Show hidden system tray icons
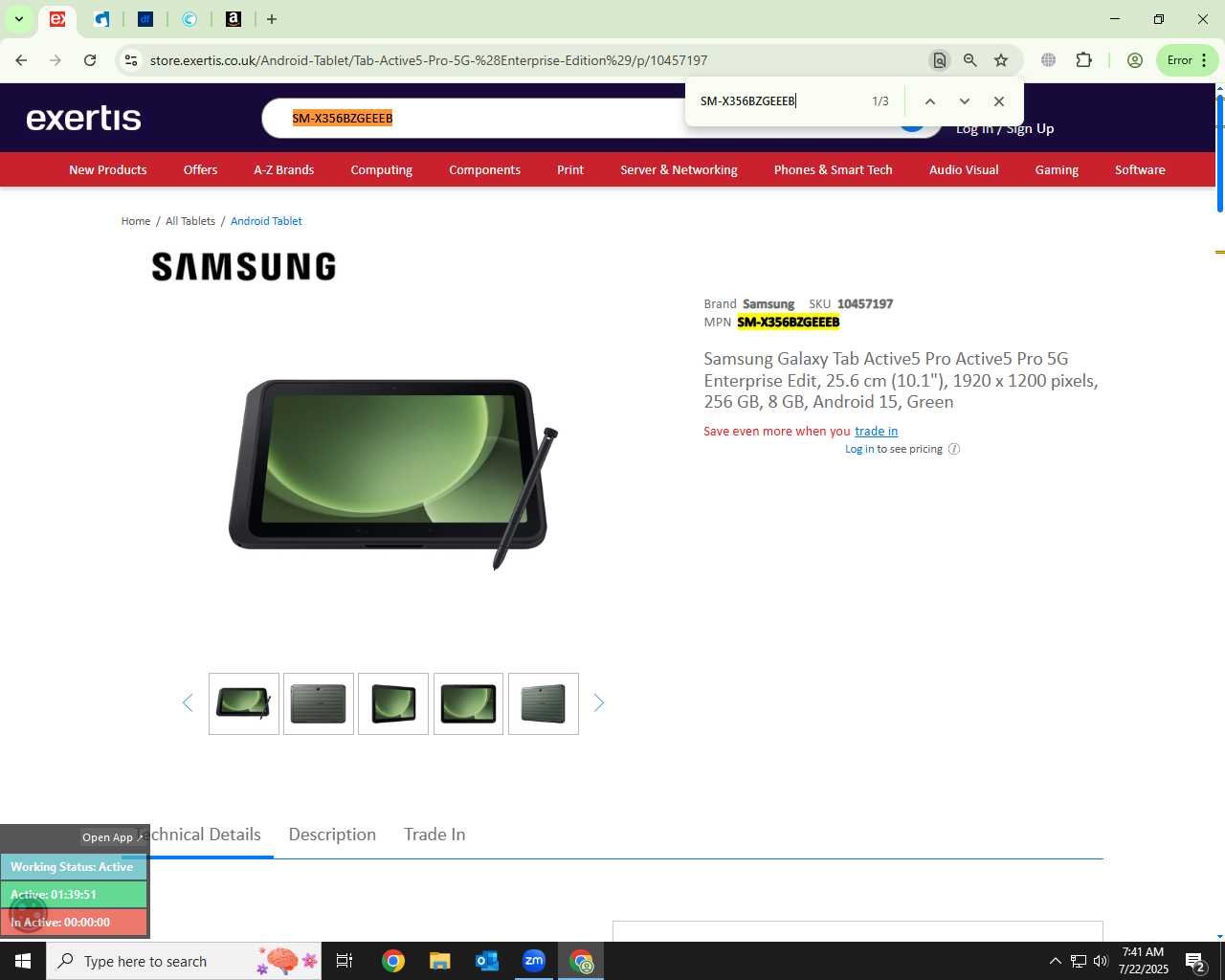The image size is (1225, 980). tap(1055, 961)
